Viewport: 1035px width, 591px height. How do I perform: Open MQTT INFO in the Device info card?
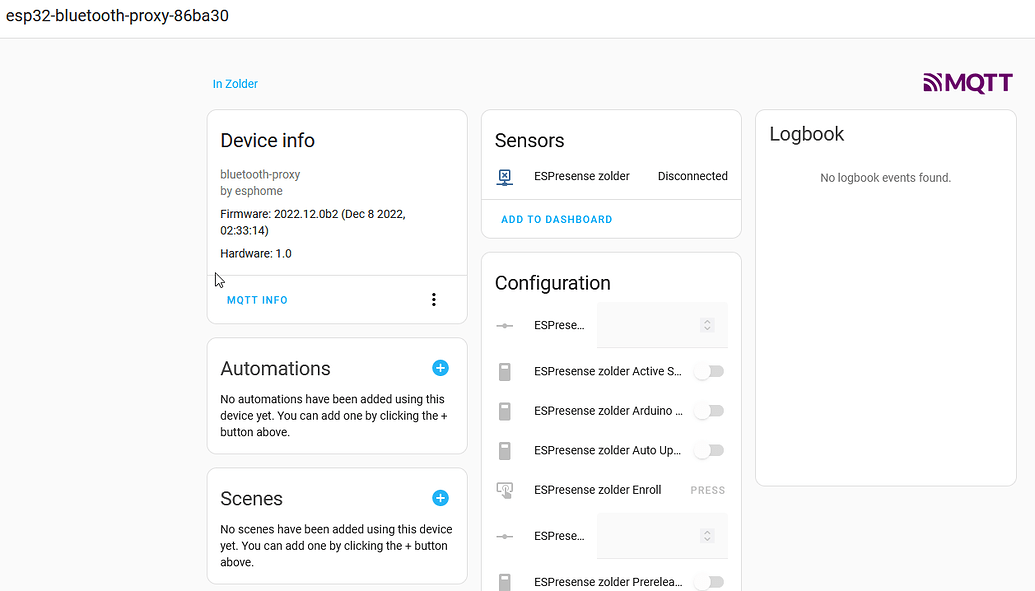coord(257,299)
